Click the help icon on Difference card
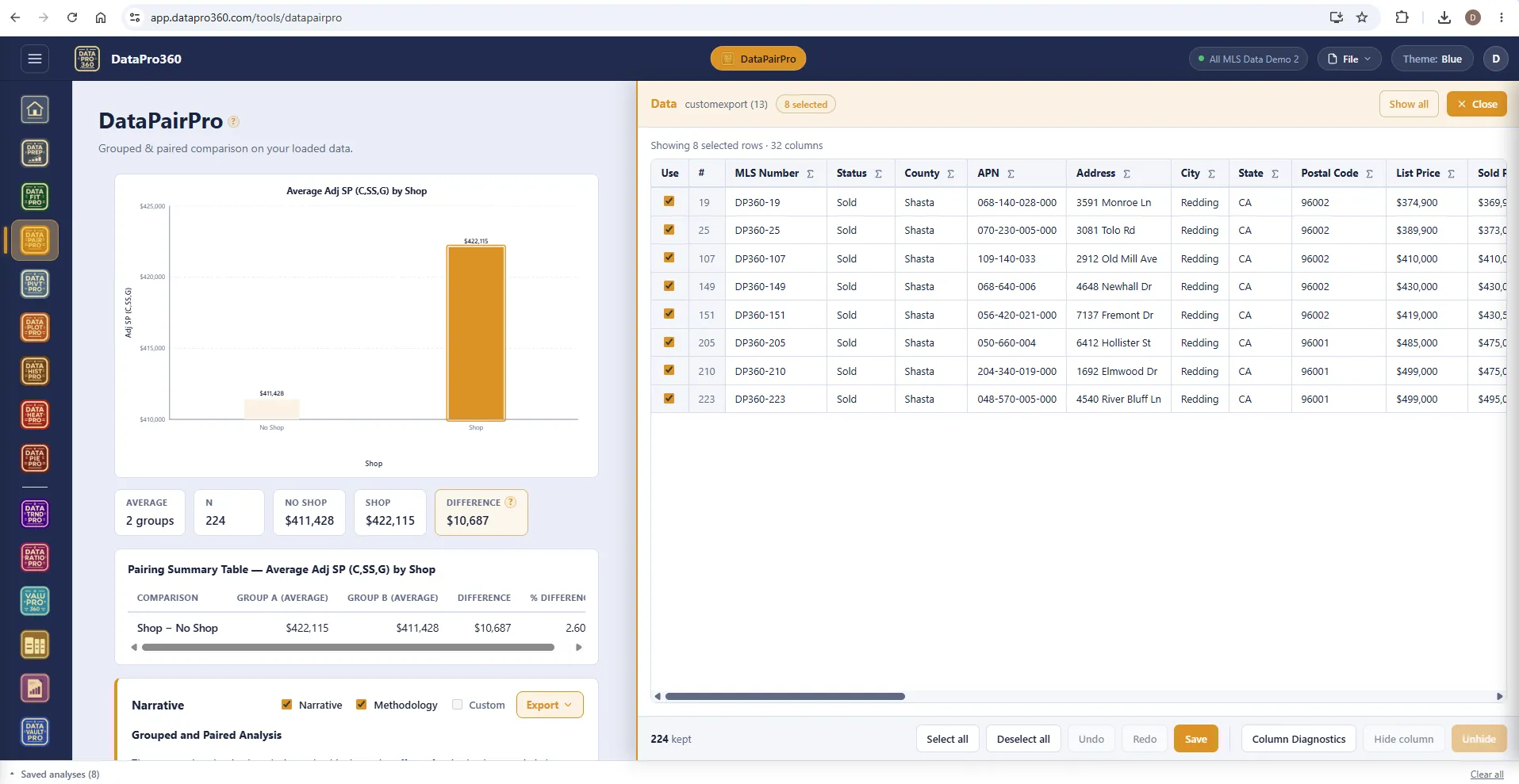The height and width of the screenshot is (784, 1519). click(511, 502)
